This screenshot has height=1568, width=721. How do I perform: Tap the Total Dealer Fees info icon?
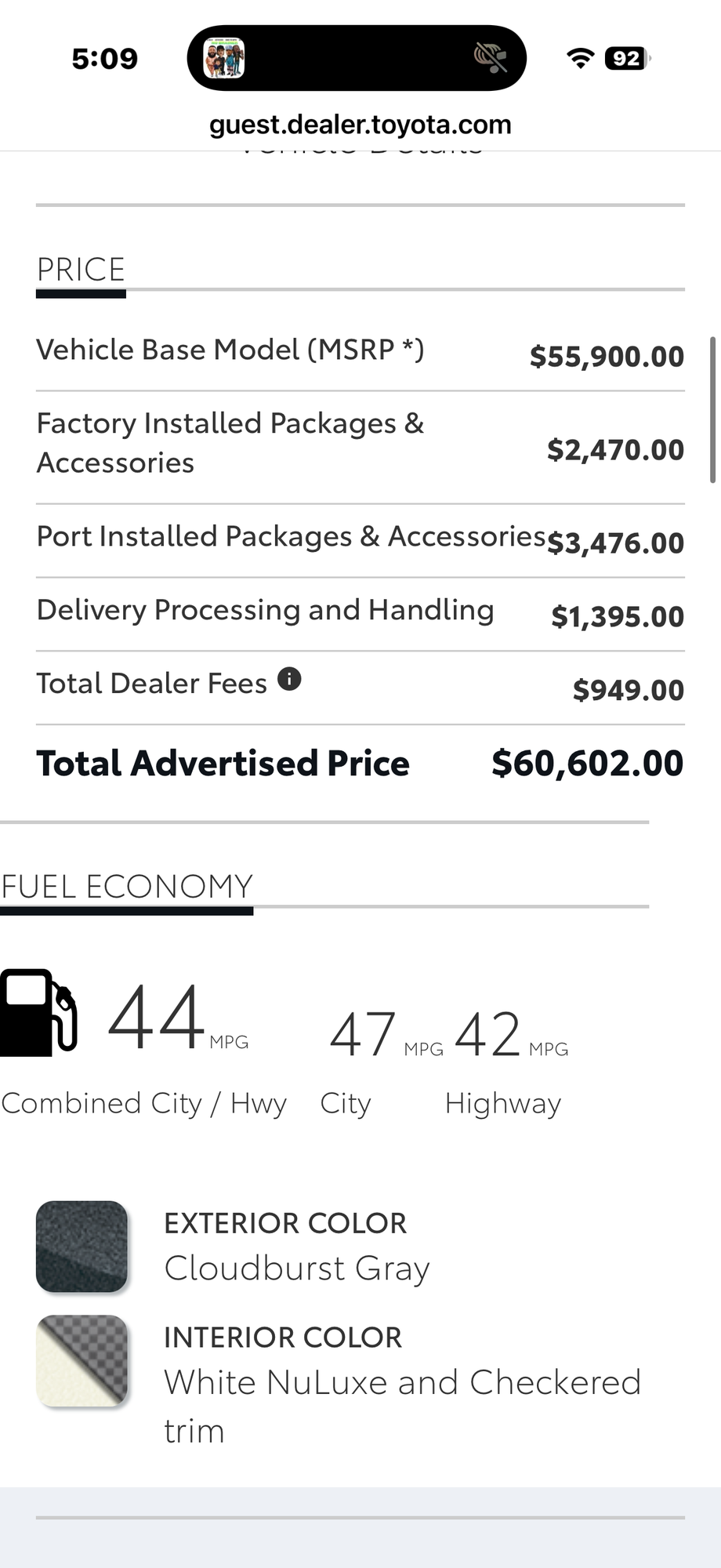point(289,679)
